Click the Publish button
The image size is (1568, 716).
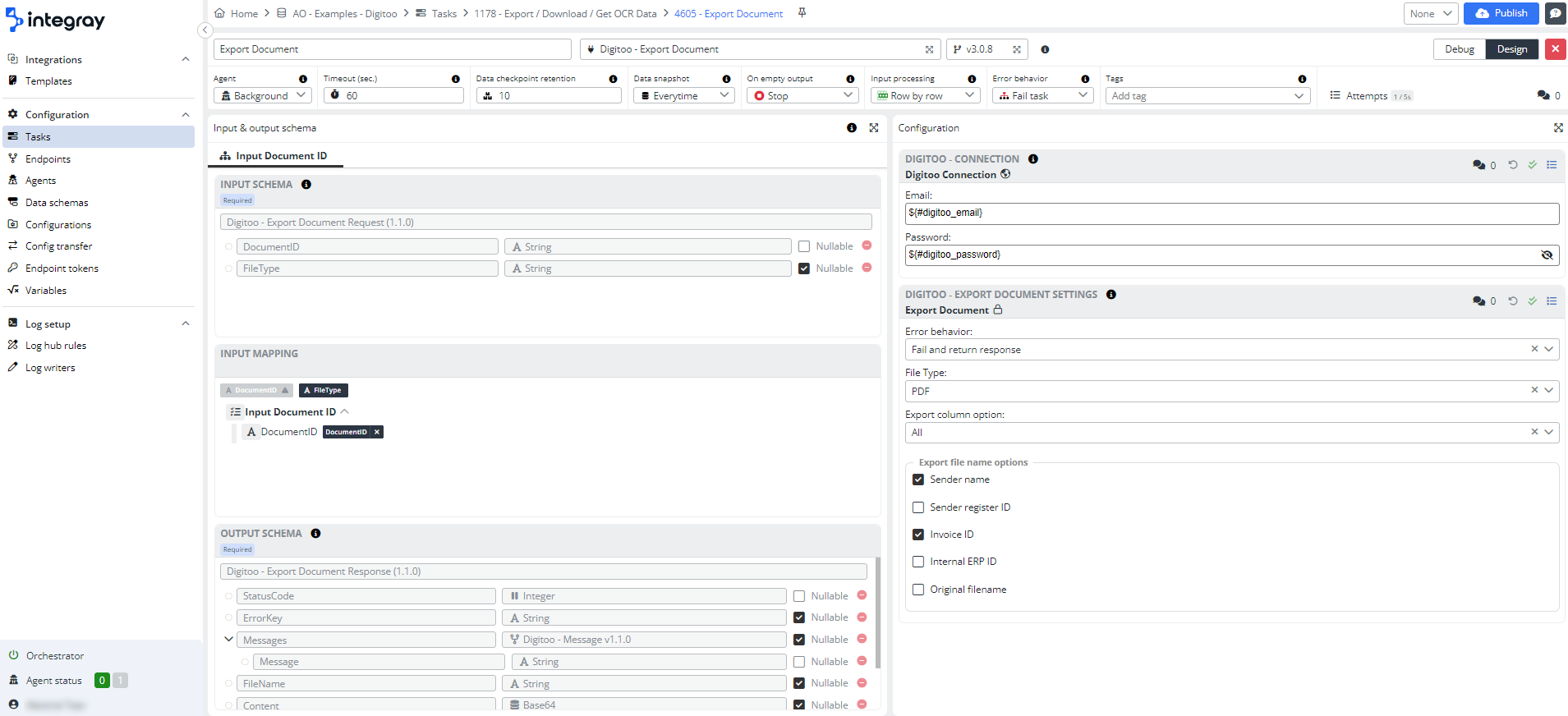click(x=1501, y=13)
